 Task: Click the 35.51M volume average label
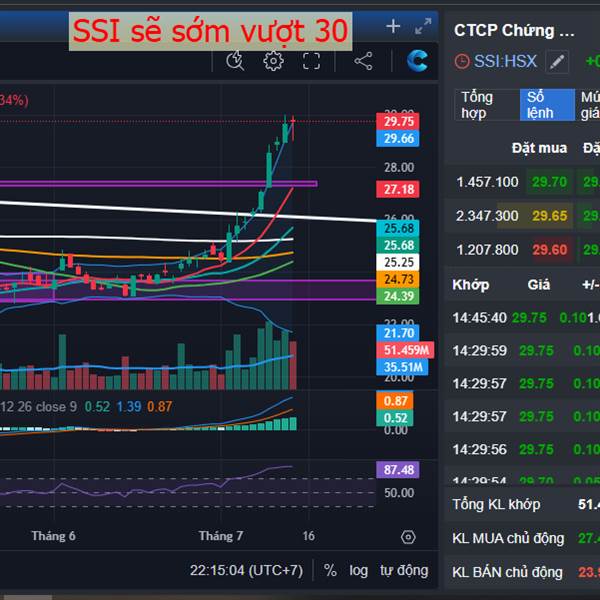click(403, 367)
